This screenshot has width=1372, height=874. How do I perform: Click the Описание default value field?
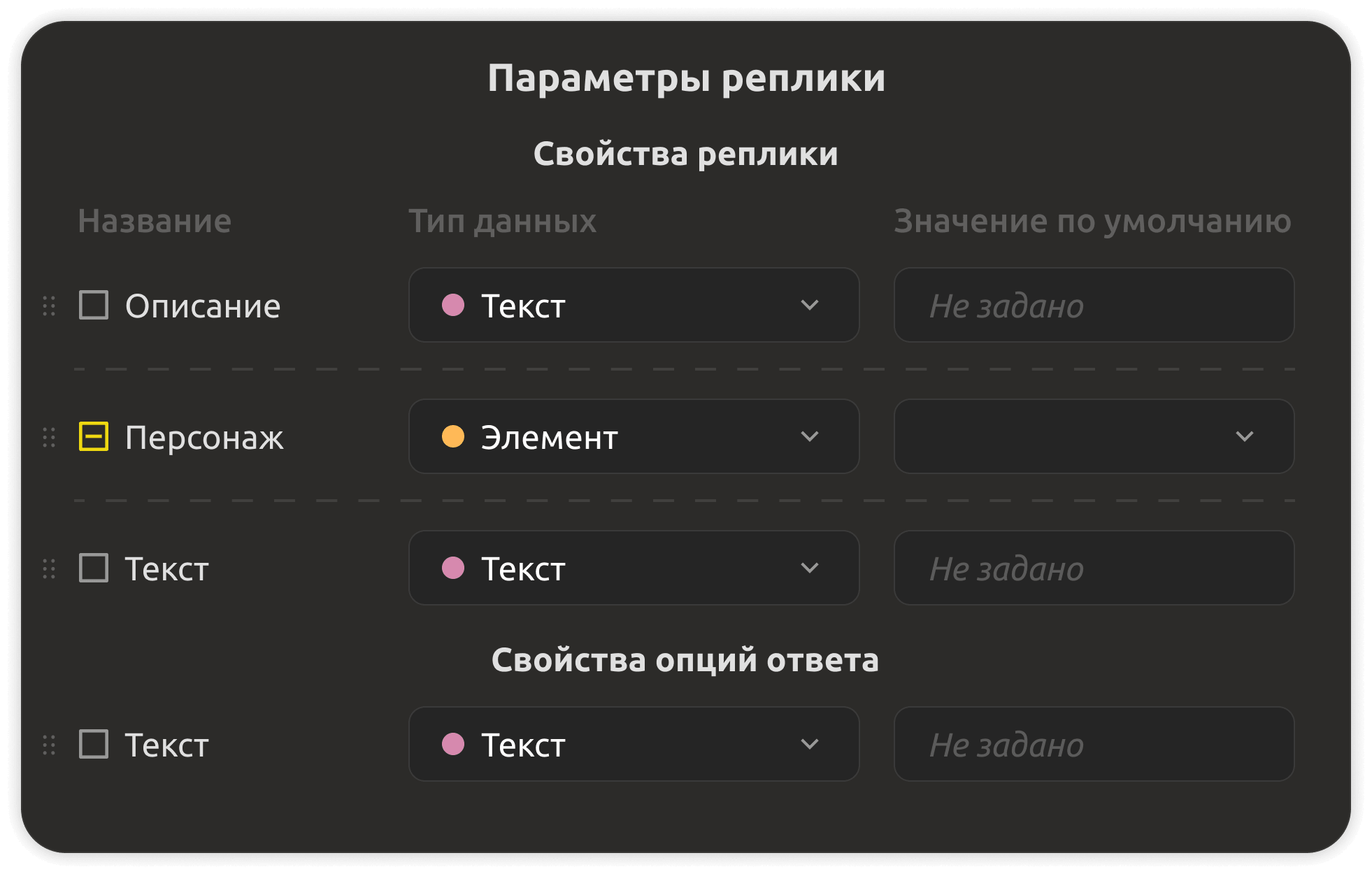1094,305
